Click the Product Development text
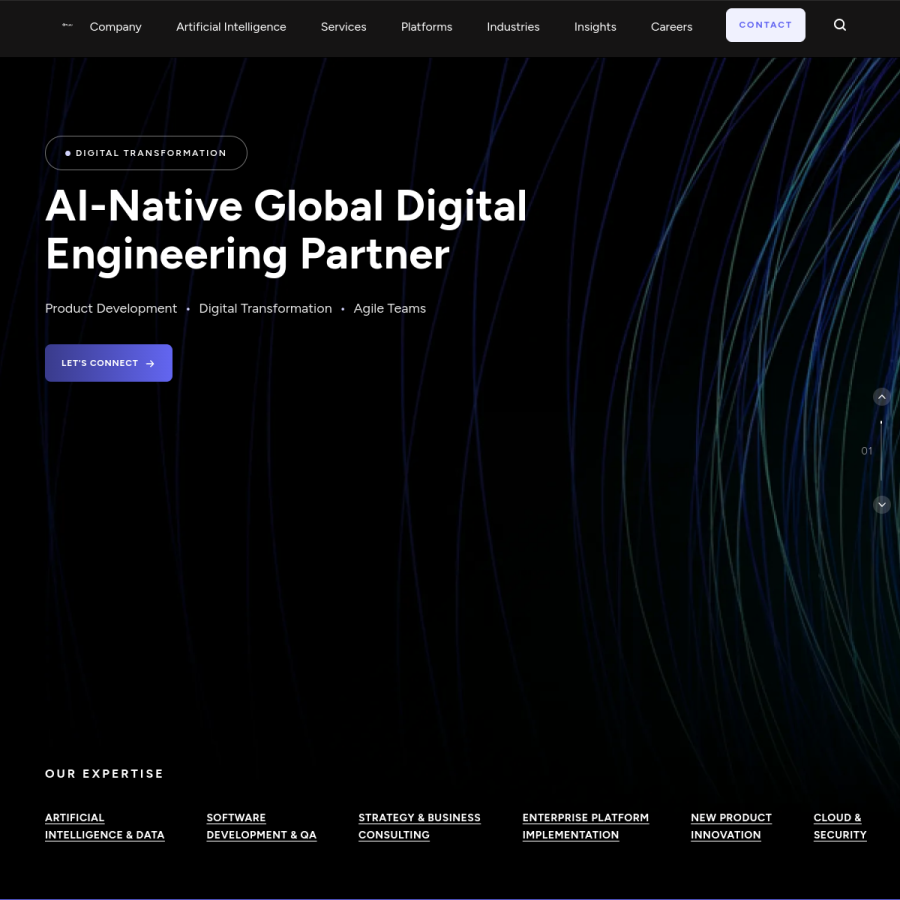This screenshot has width=900, height=900. pos(111,308)
